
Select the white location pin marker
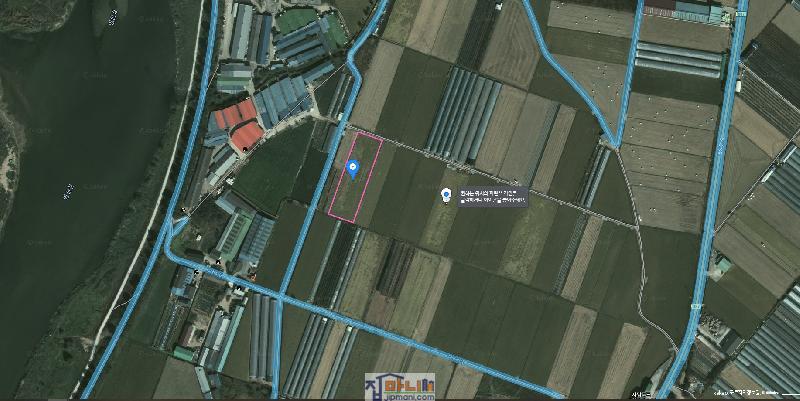[x=446, y=194]
